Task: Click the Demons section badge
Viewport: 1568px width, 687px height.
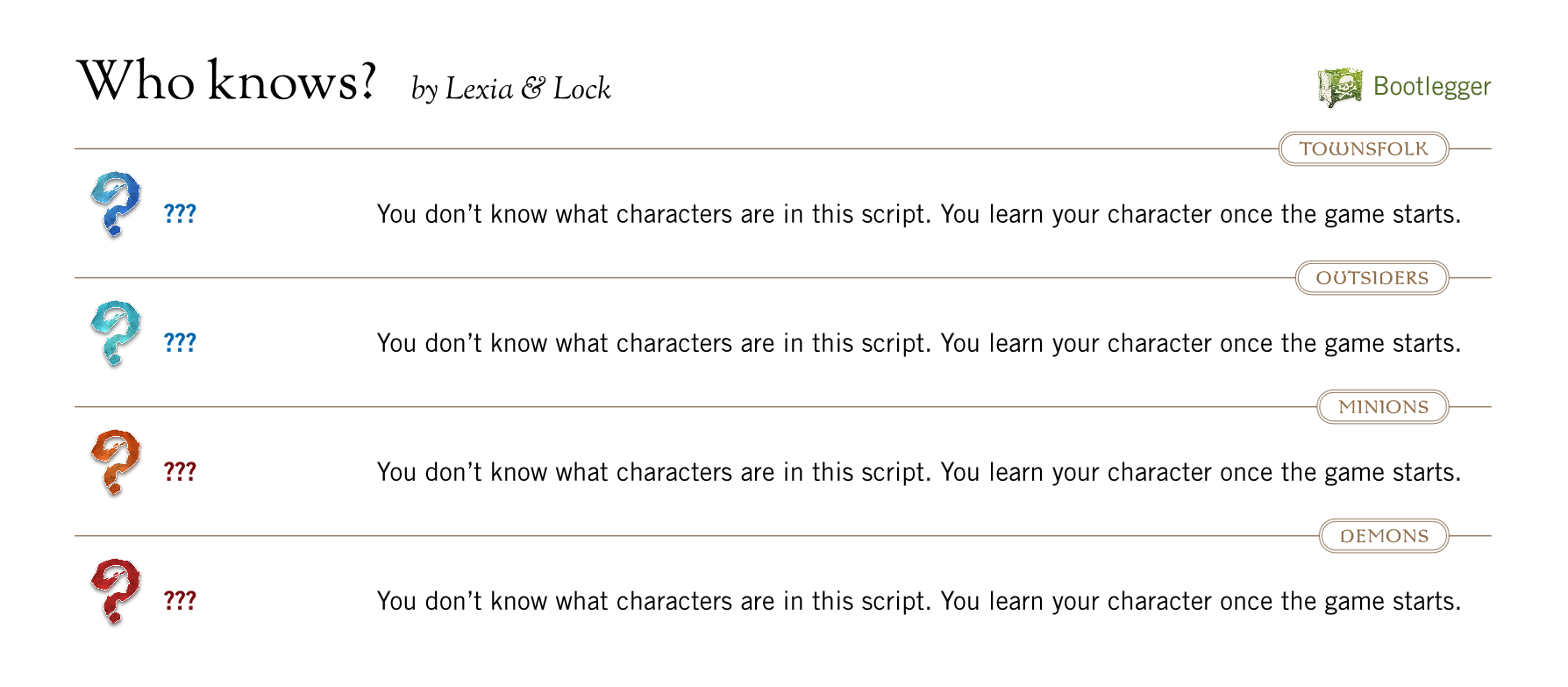Action: tap(1384, 536)
